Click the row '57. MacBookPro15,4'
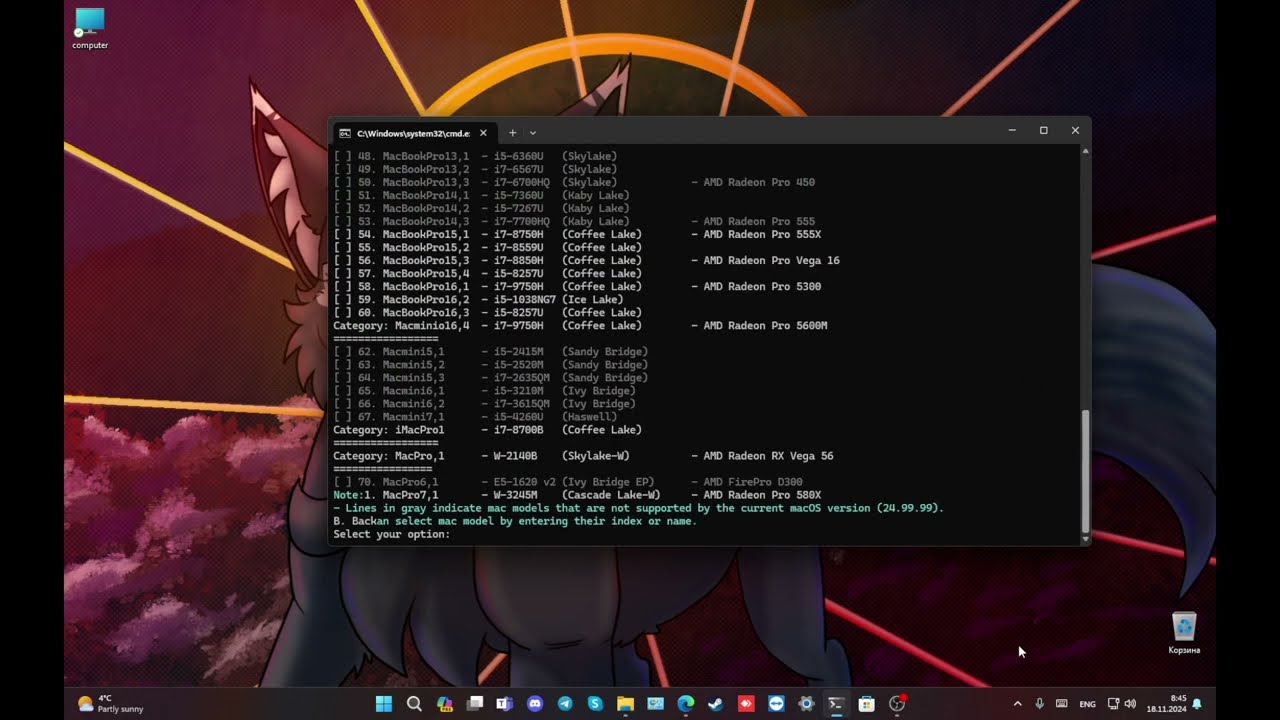The width and height of the screenshot is (1280, 720). (x=487, y=273)
